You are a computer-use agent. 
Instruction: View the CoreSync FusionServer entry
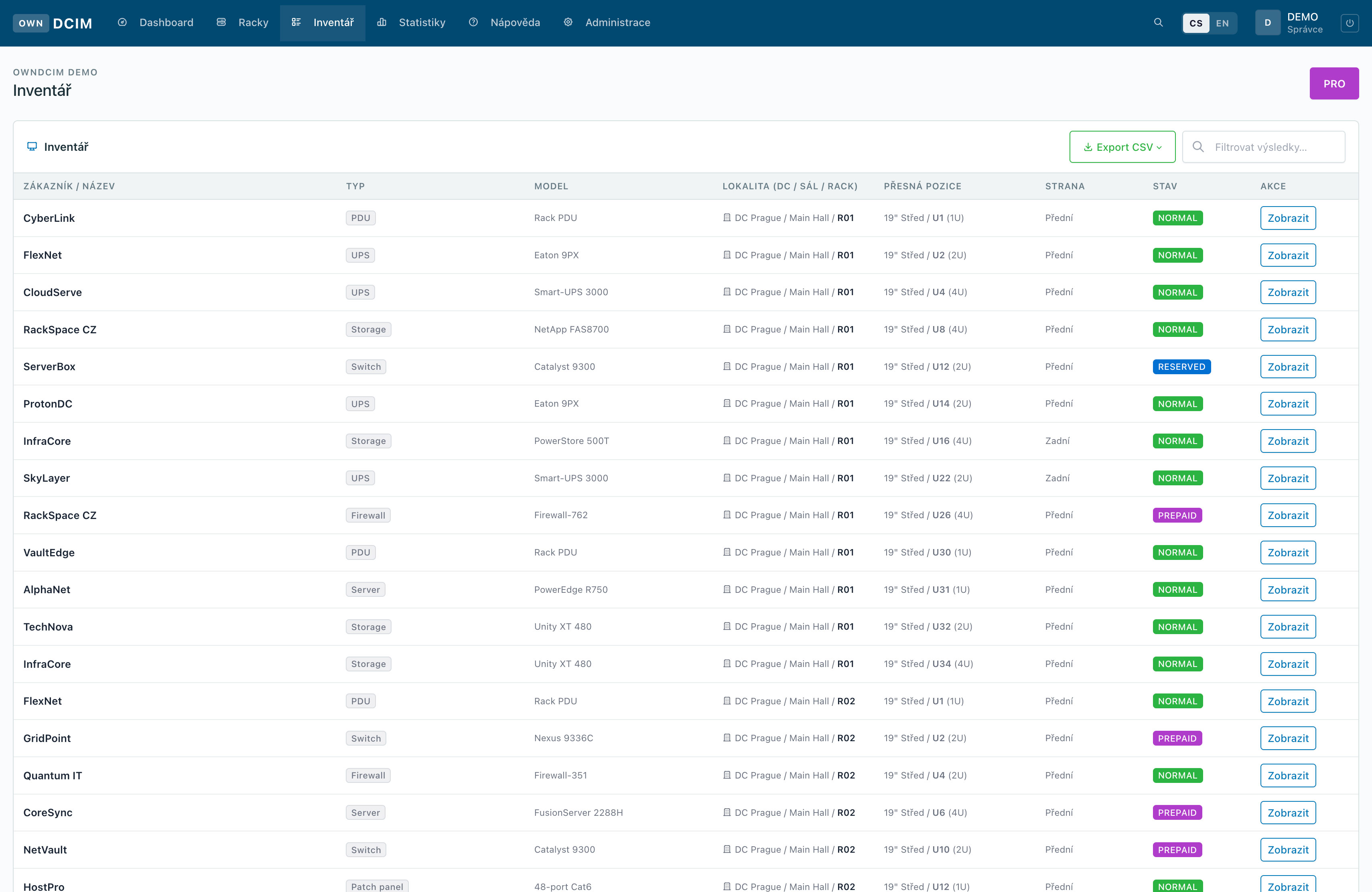[x=1288, y=813]
